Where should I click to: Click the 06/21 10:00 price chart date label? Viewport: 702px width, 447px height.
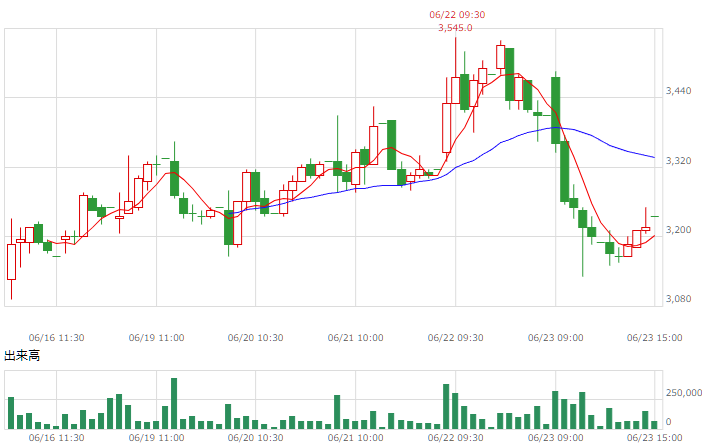[x=355, y=338]
